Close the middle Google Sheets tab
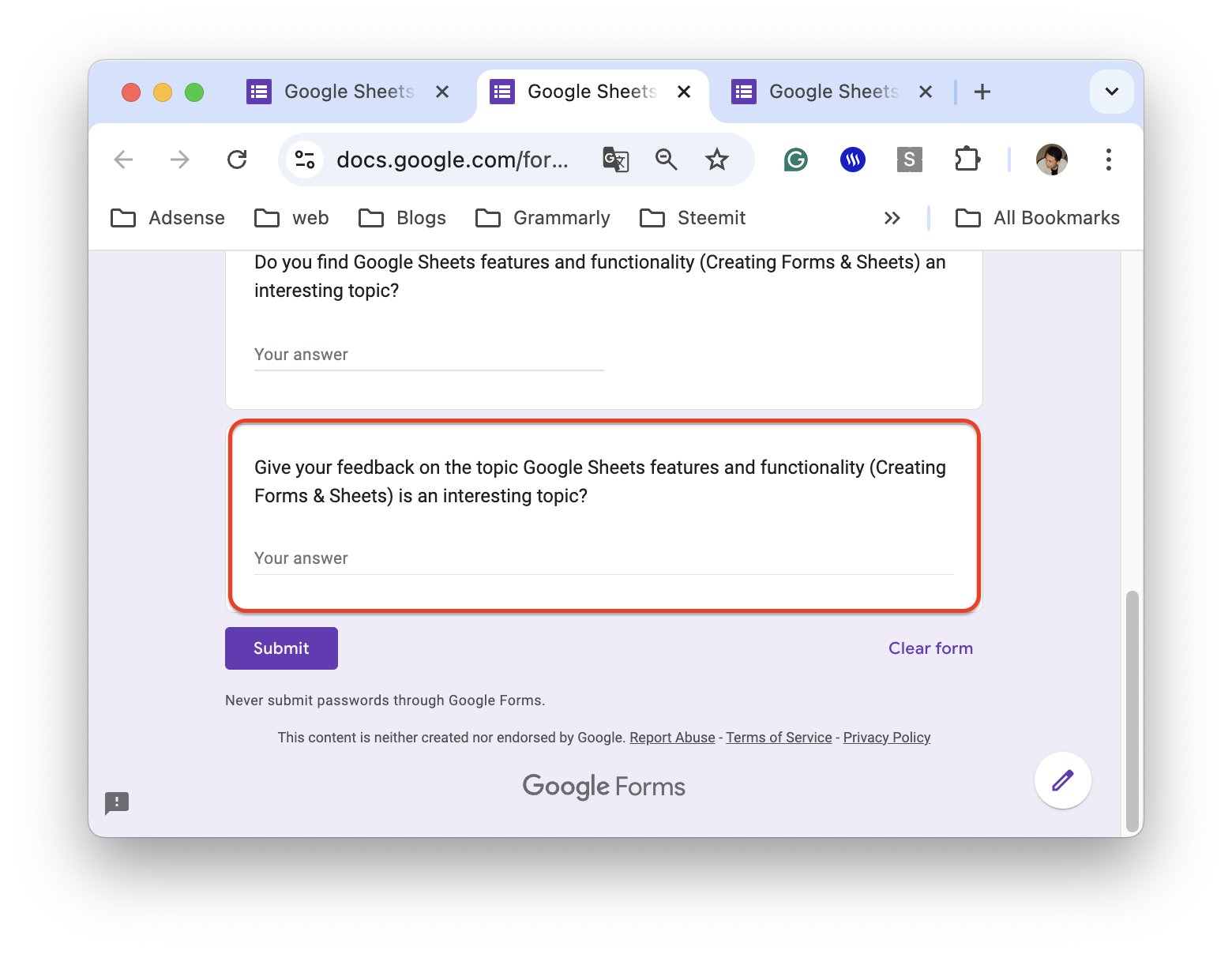 point(684,92)
